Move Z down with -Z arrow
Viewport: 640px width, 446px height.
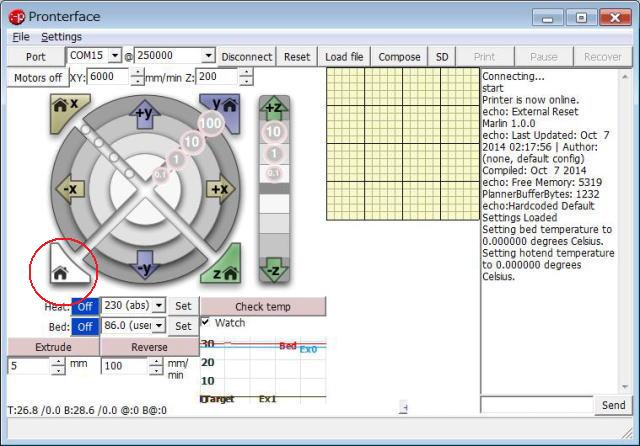click(x=274, y=269)
